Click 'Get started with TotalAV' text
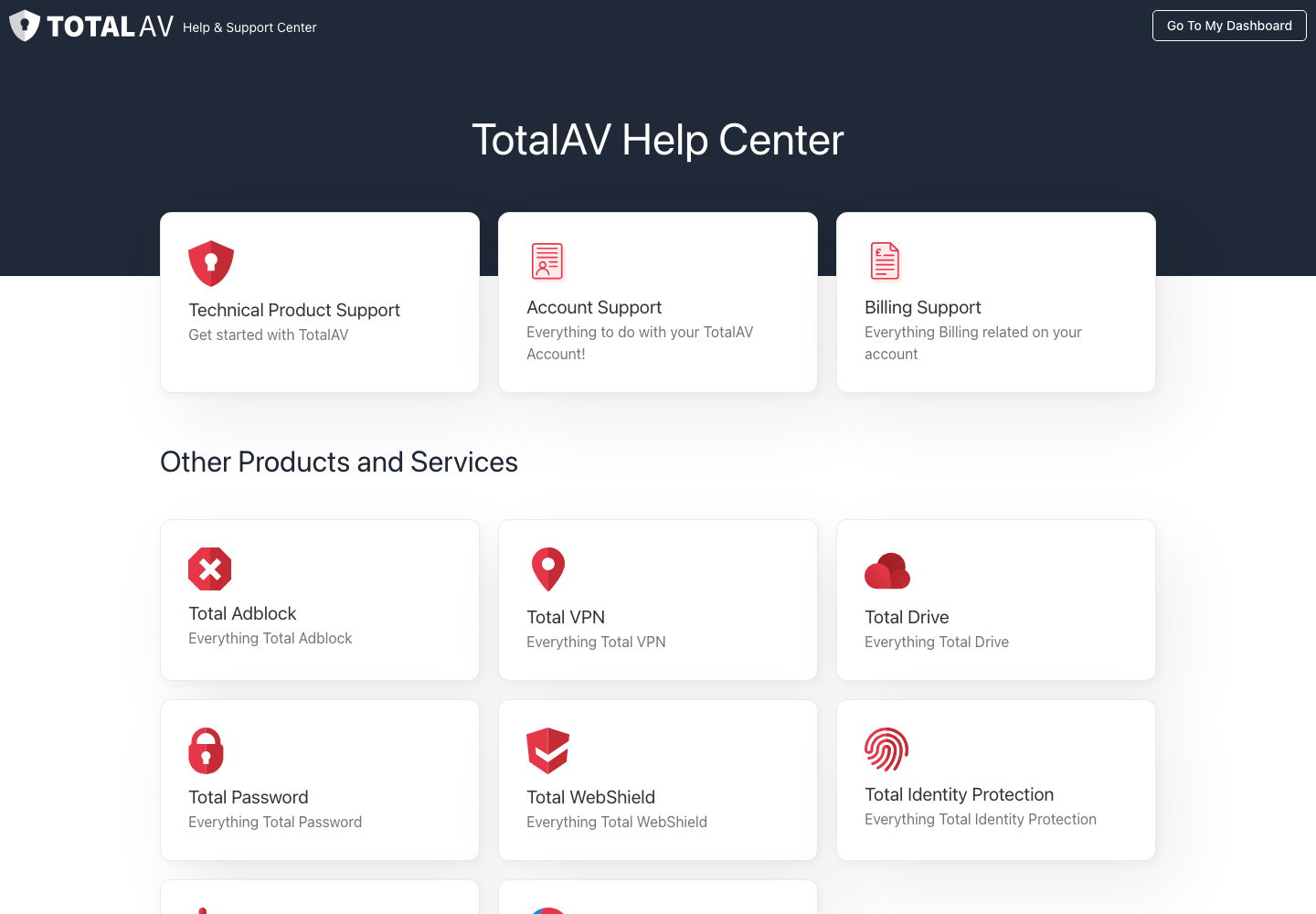1316x914 pixels. [269, 335]
